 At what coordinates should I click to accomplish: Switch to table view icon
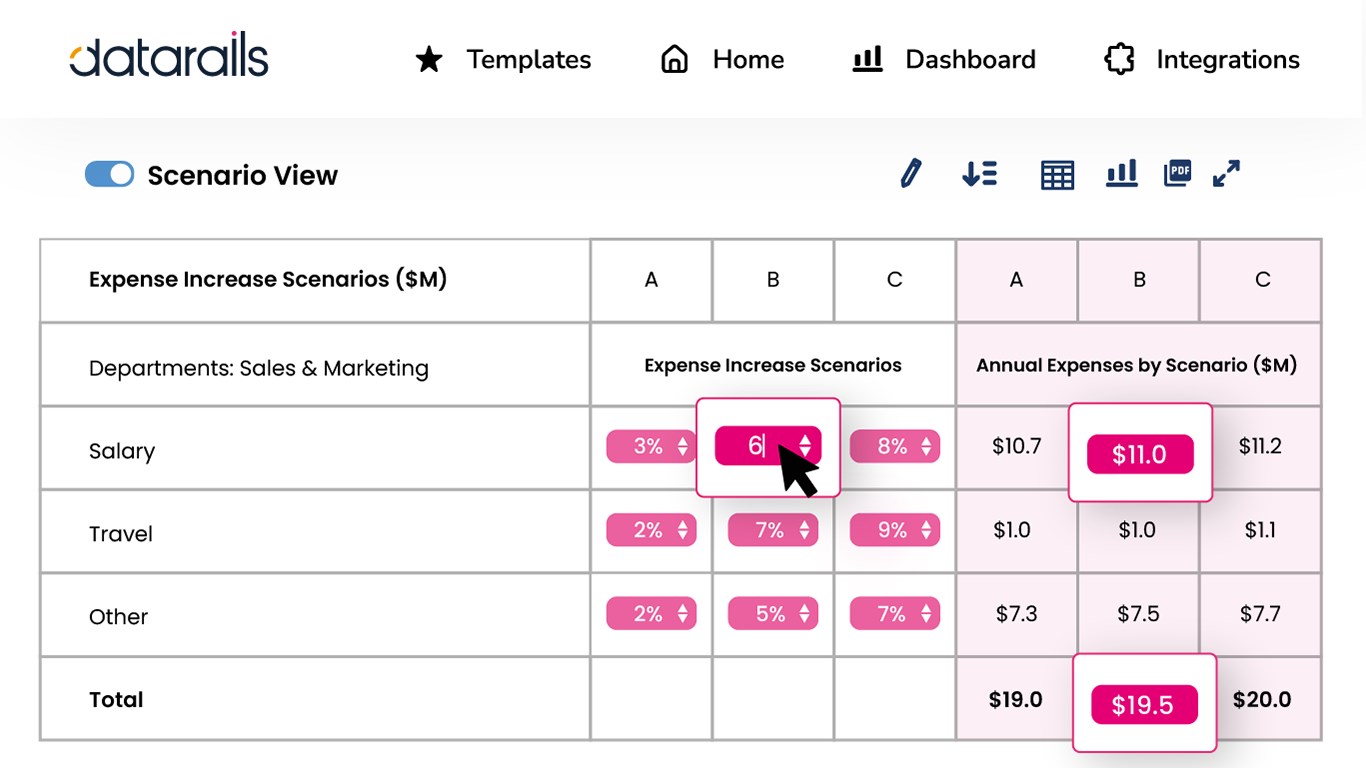(1057, 175)
